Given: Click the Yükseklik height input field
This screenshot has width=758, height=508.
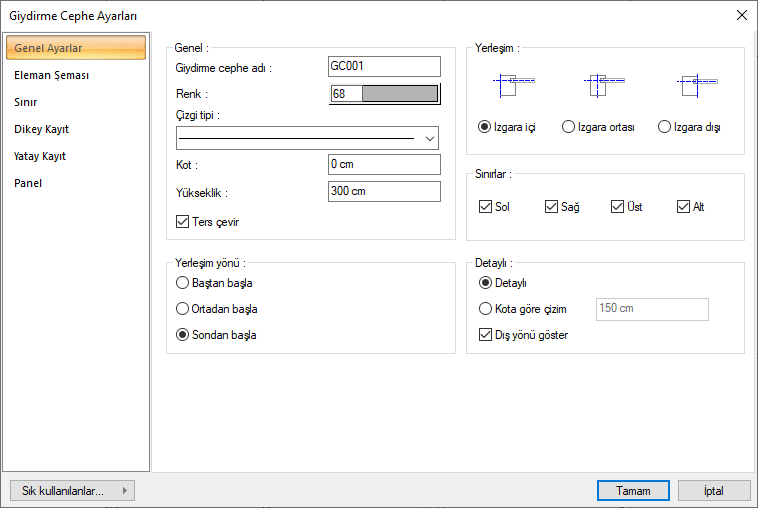Looking at the screenshot, I should (384, 192).
